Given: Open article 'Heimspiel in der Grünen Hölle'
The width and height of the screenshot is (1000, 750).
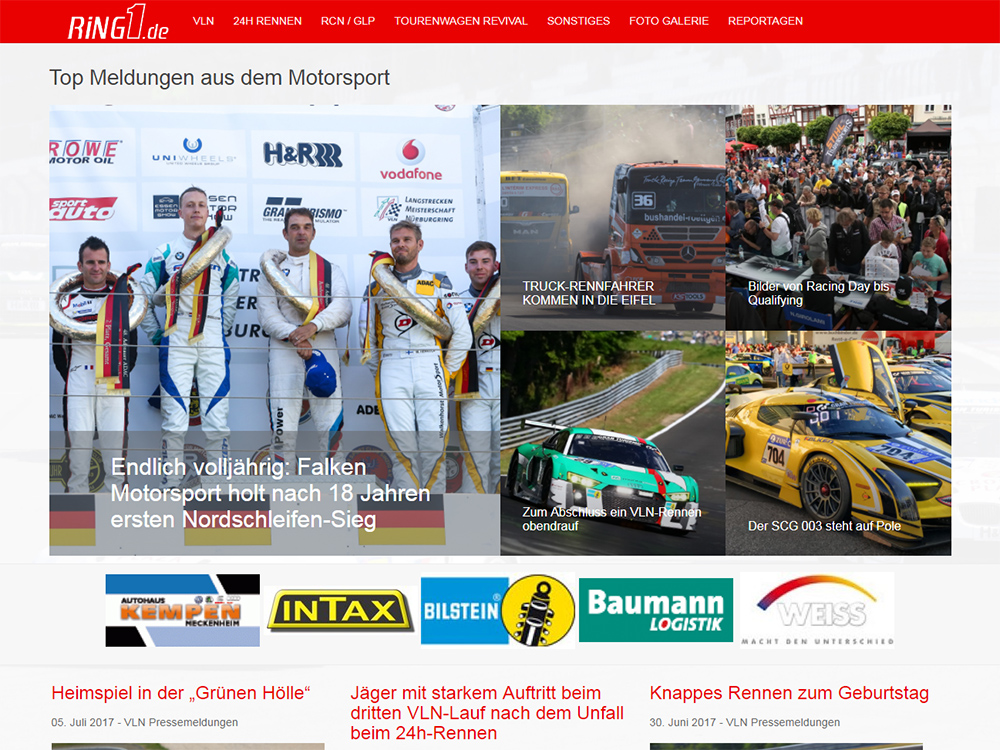Looking at the screenshot, I should (x=180, y=693).
